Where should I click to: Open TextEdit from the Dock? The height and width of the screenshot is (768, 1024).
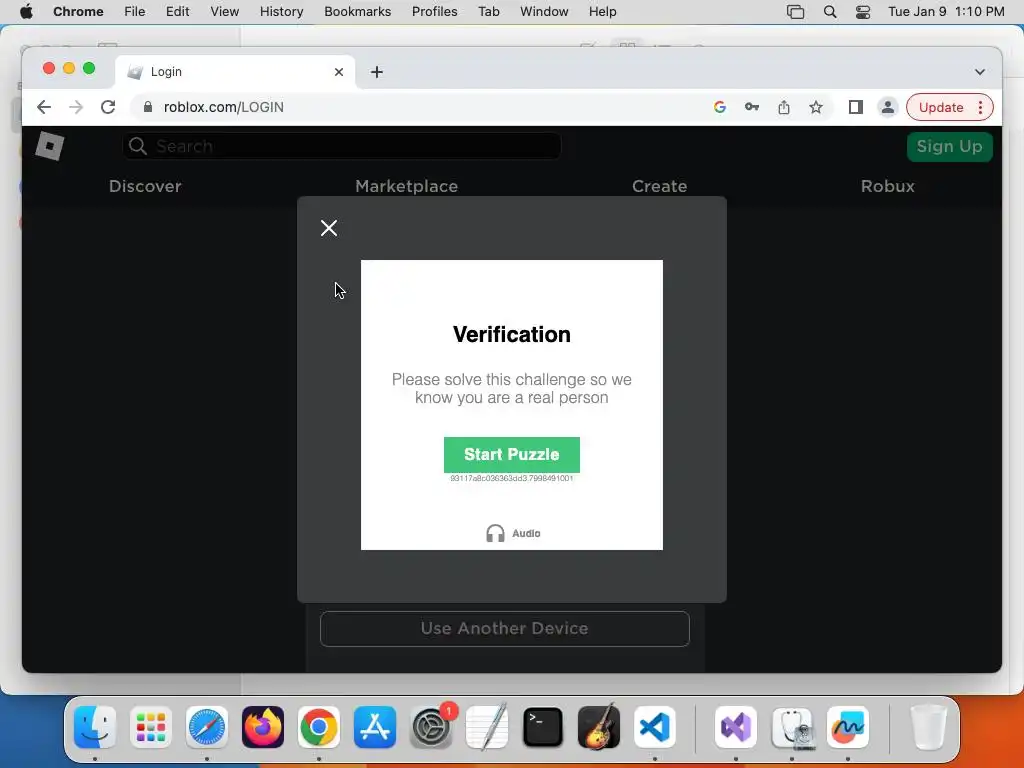(x=487, y=727)
